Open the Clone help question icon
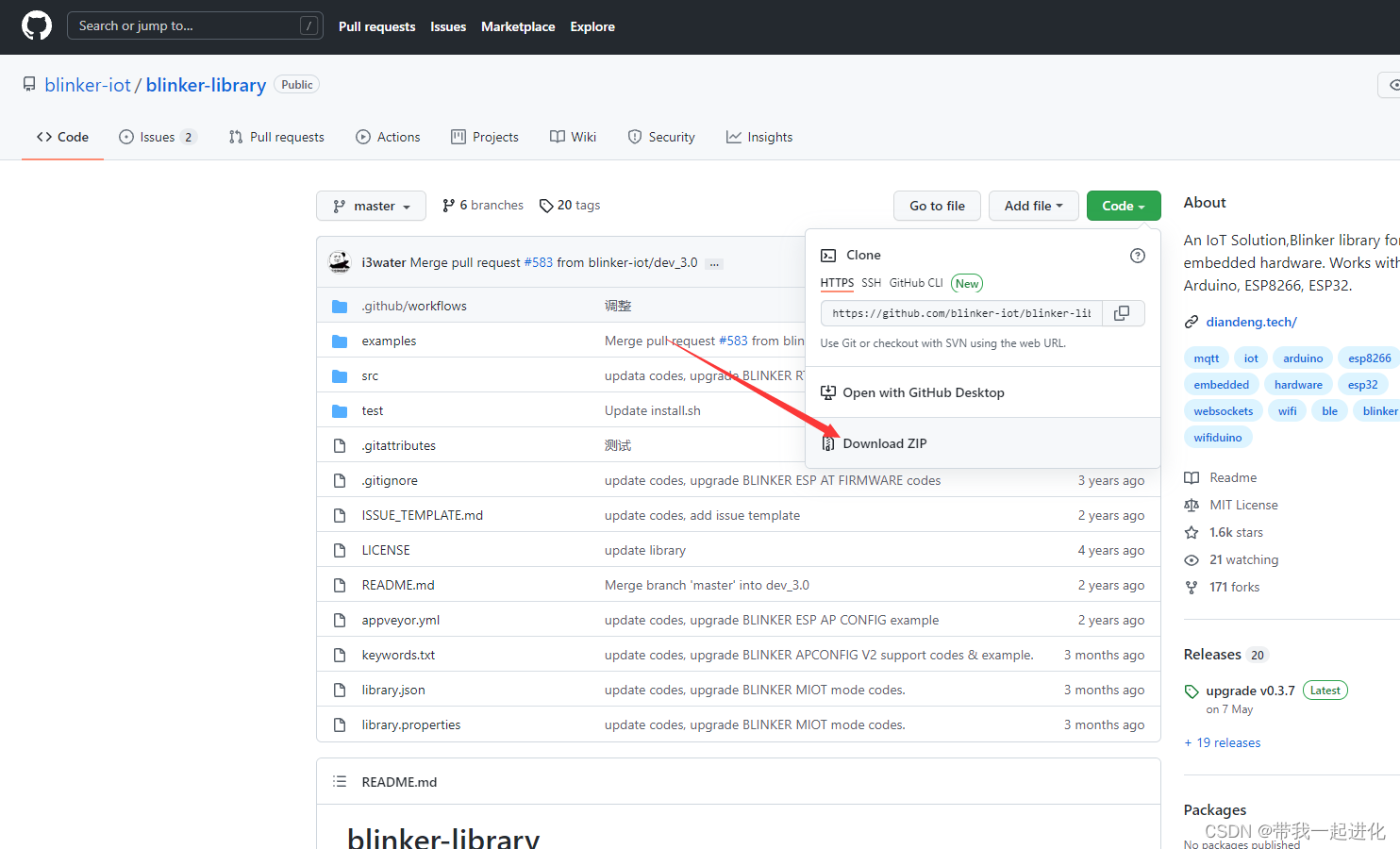Viewport: 1400px width, 849px height. point(1138,256)
